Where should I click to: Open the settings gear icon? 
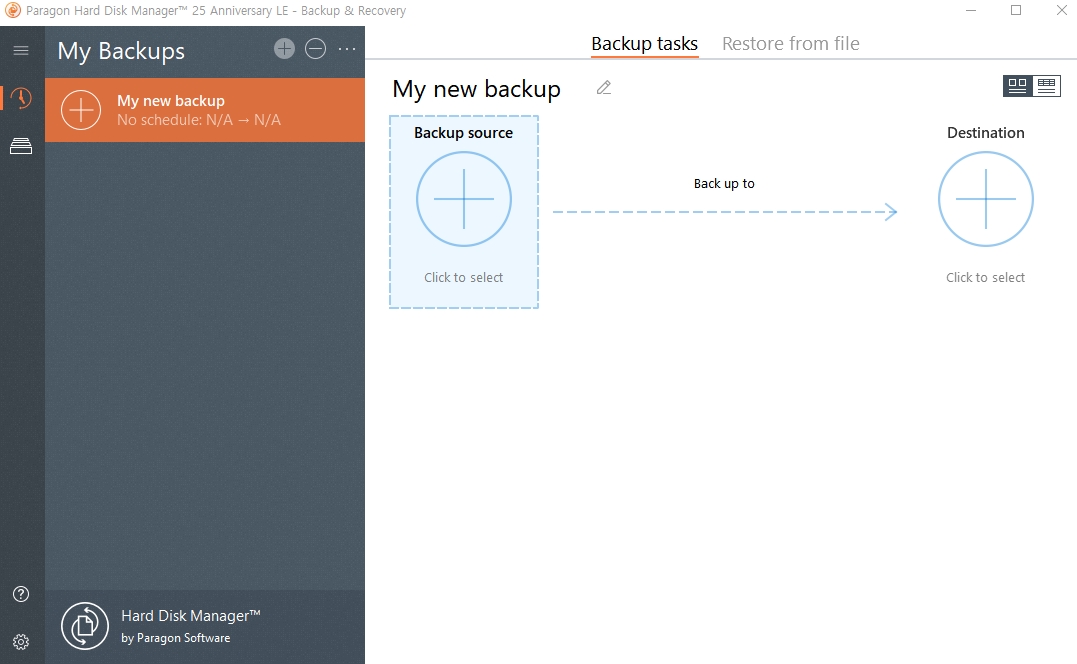click(x=21, y=641)
